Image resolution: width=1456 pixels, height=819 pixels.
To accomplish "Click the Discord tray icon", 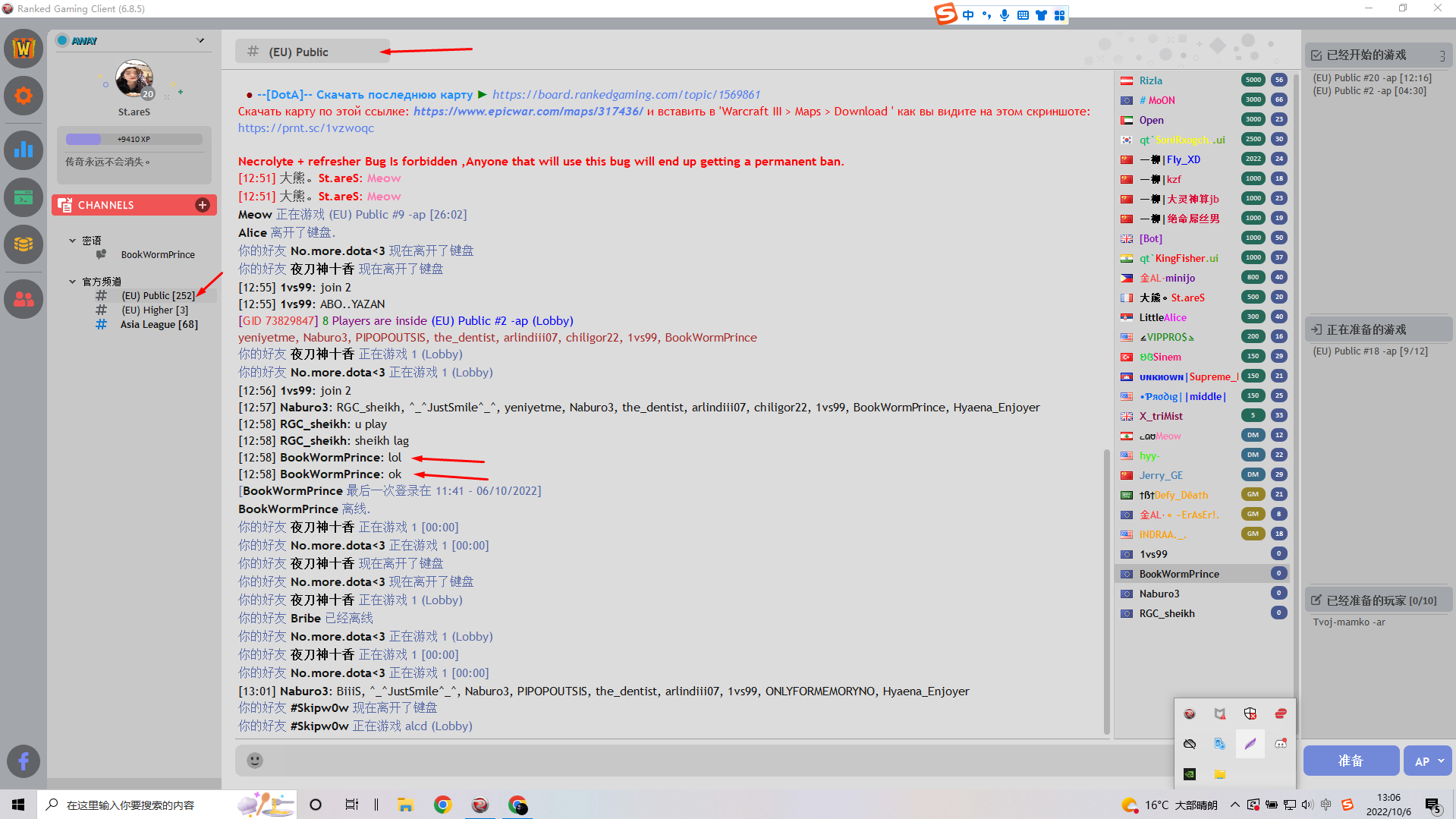I will coord(1281,744).
